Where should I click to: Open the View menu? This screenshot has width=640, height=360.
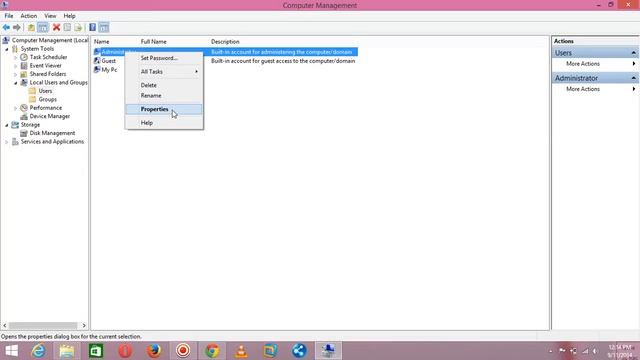[50, 16]
